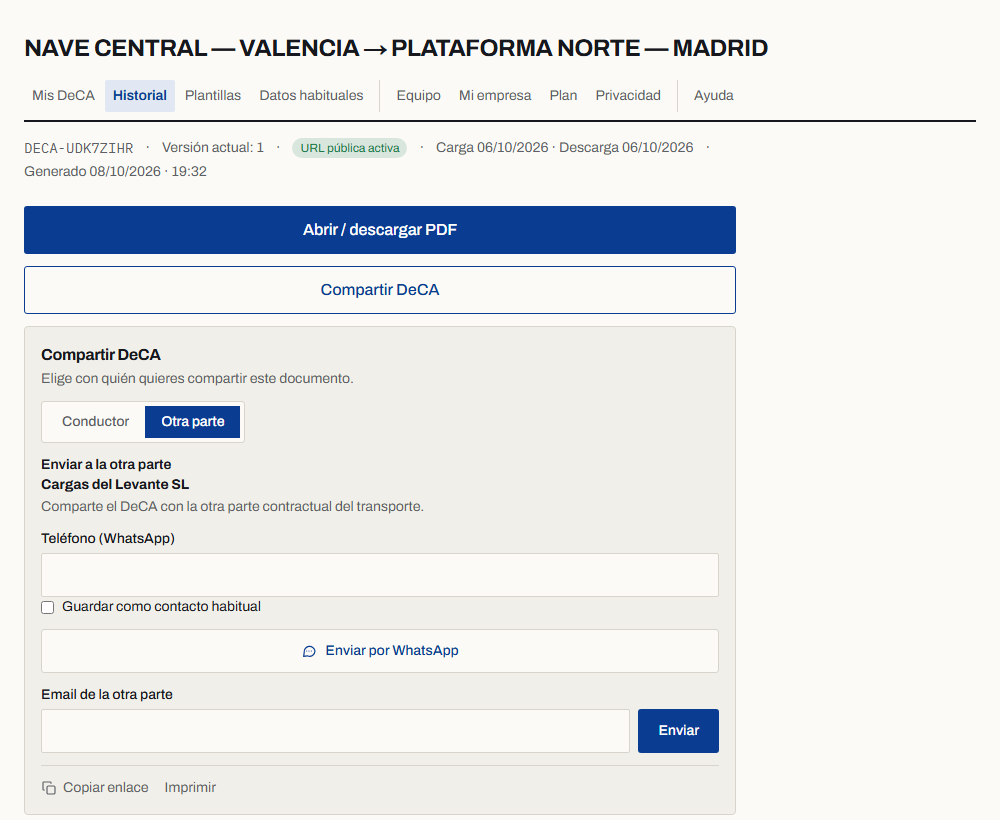Open the Historial tab

[x=140, y=96]
